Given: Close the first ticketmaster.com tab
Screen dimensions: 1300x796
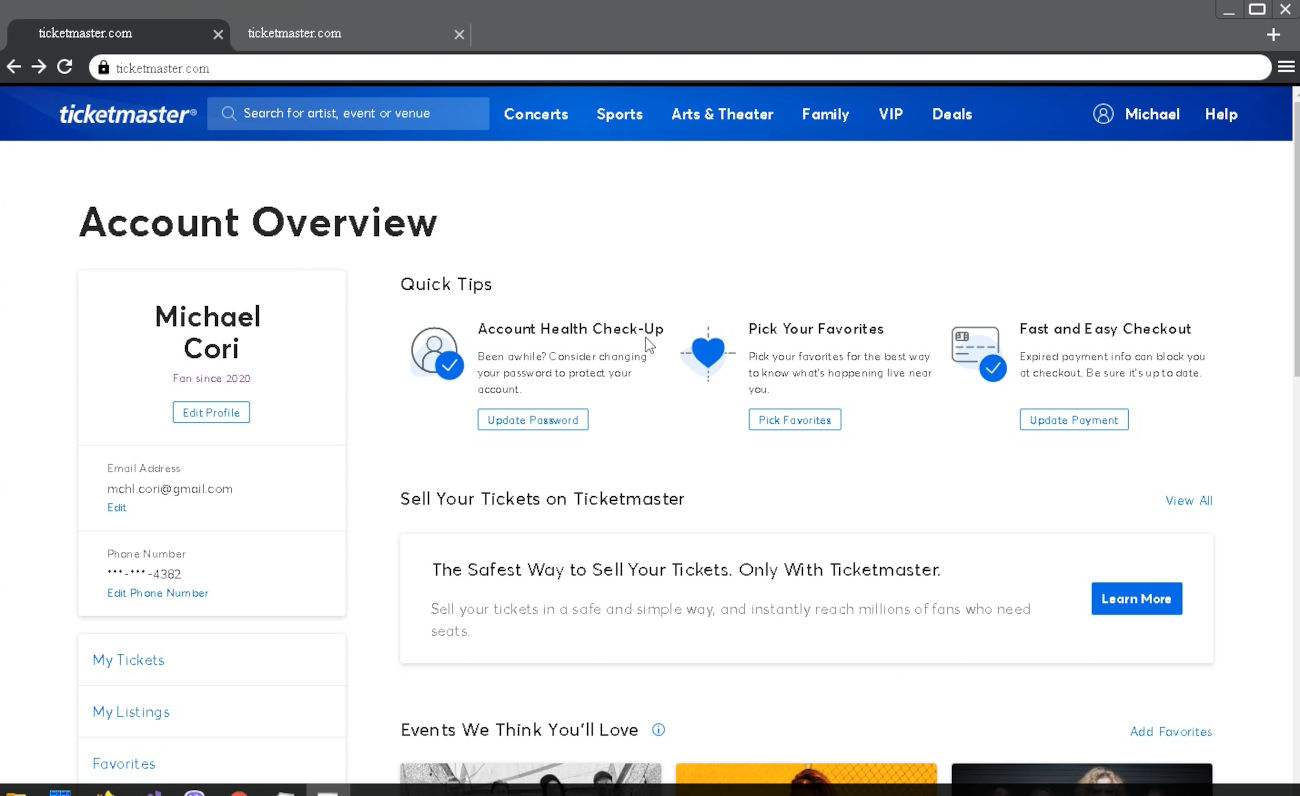Looking at the screenshot, I should [x=218, y=34].
